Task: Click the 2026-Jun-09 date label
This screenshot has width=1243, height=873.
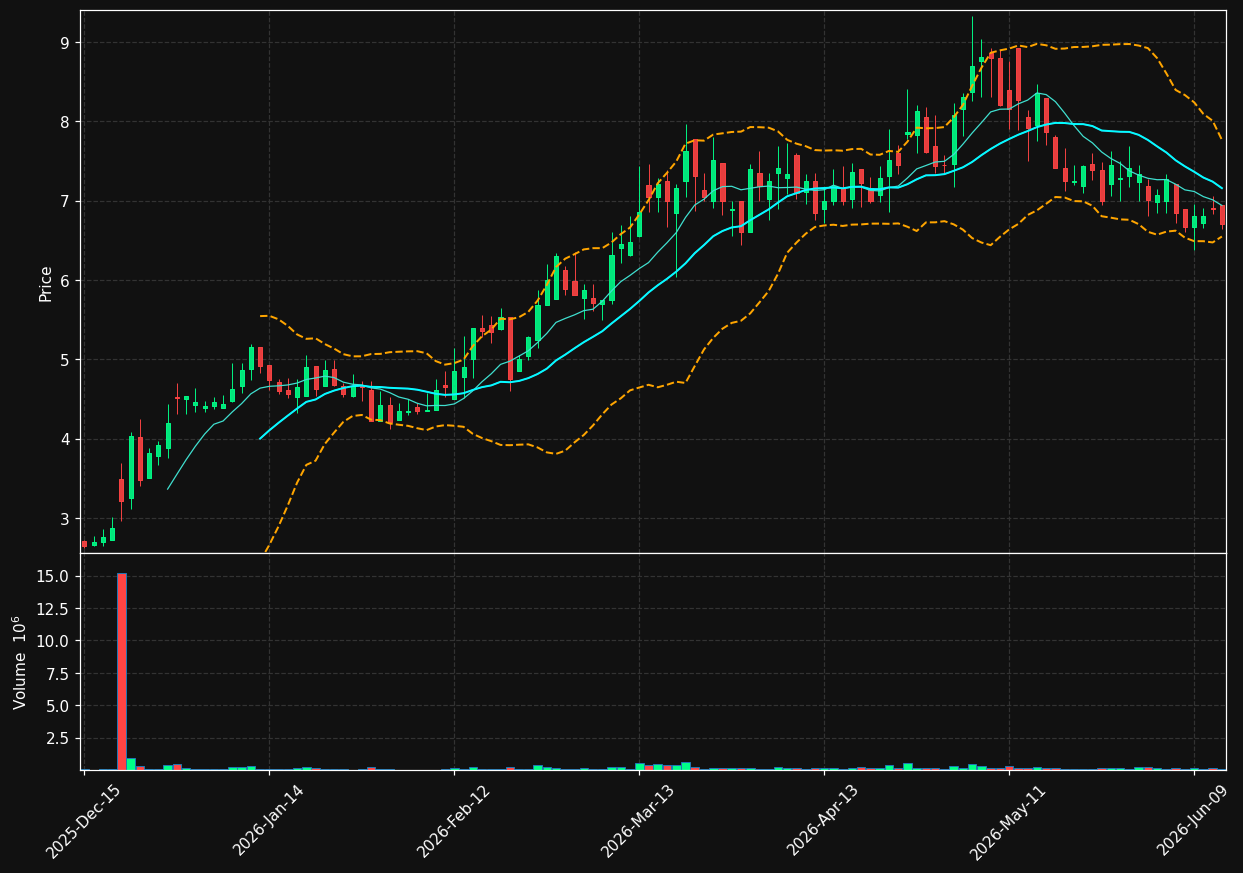Action: pos(1193,822)
